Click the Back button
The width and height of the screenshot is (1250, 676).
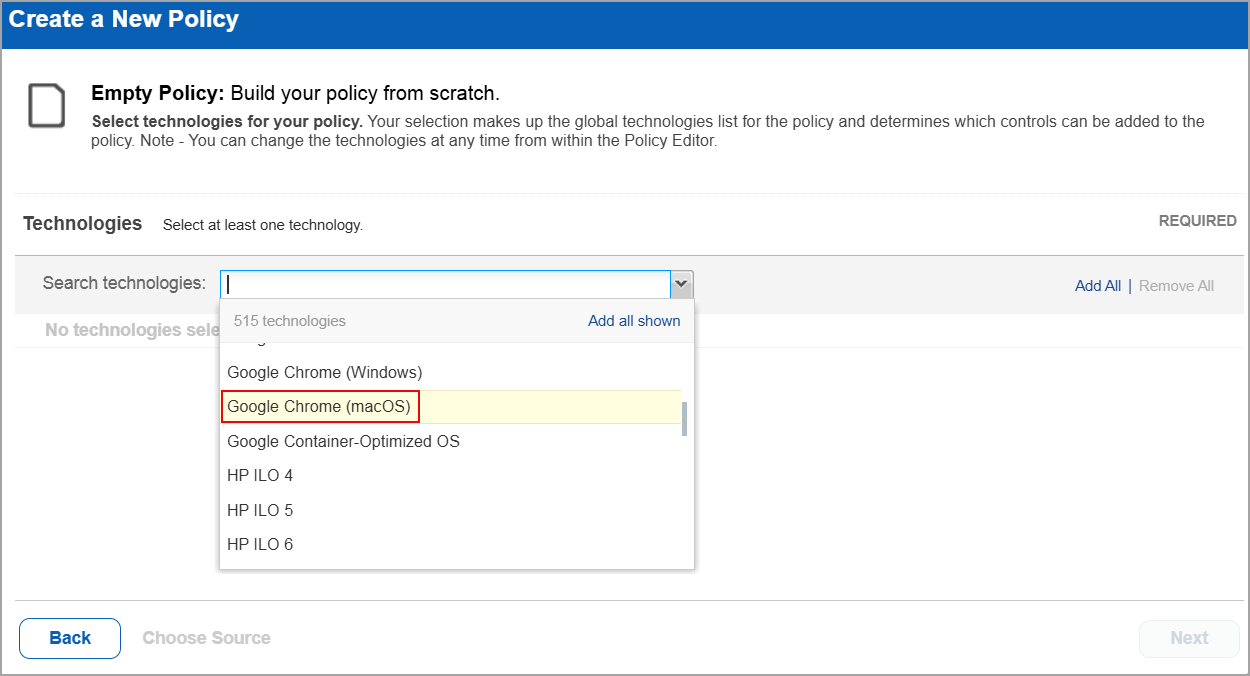[x=70, y=638]
